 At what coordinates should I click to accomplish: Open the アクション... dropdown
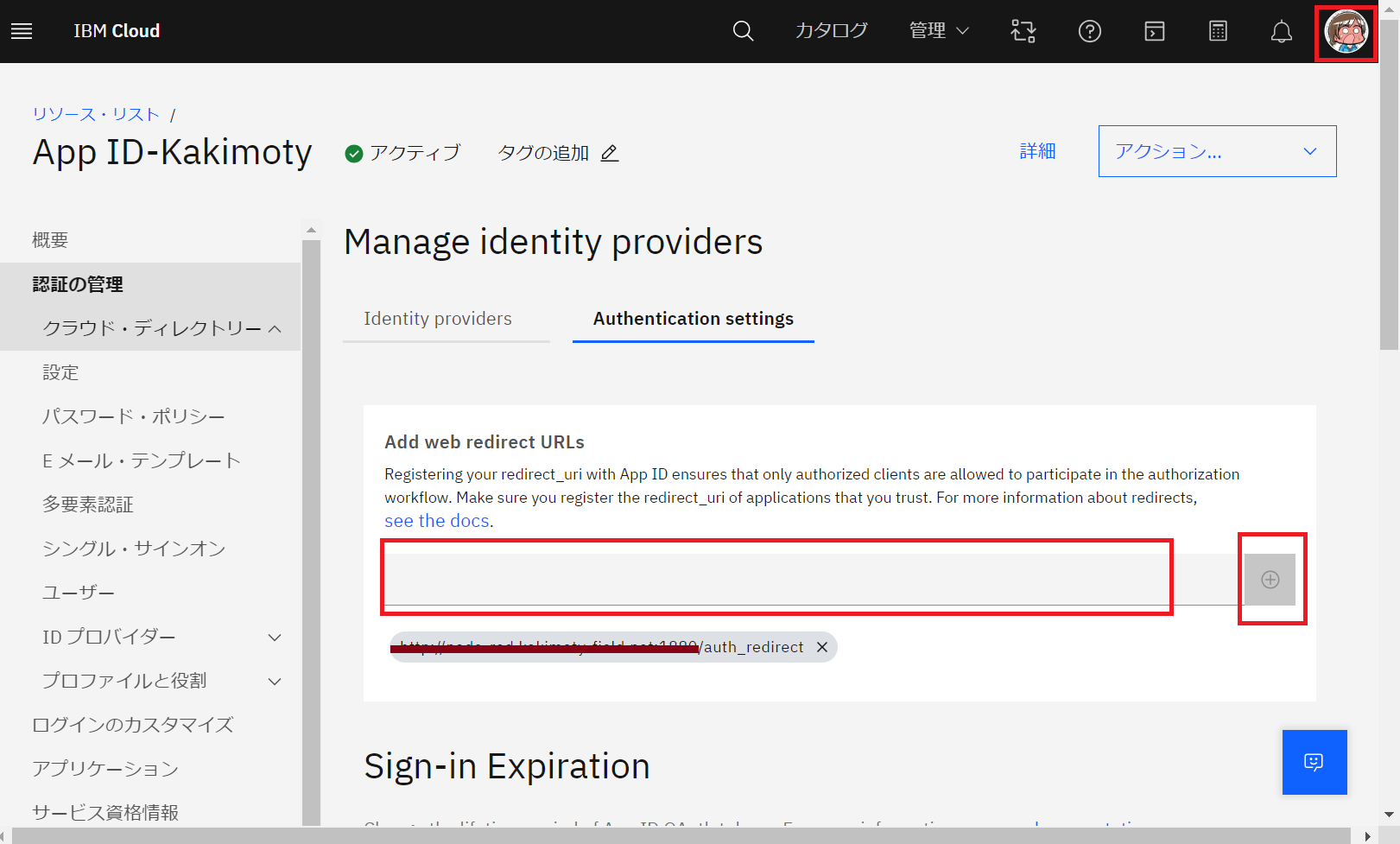(x=1217, y=151)
